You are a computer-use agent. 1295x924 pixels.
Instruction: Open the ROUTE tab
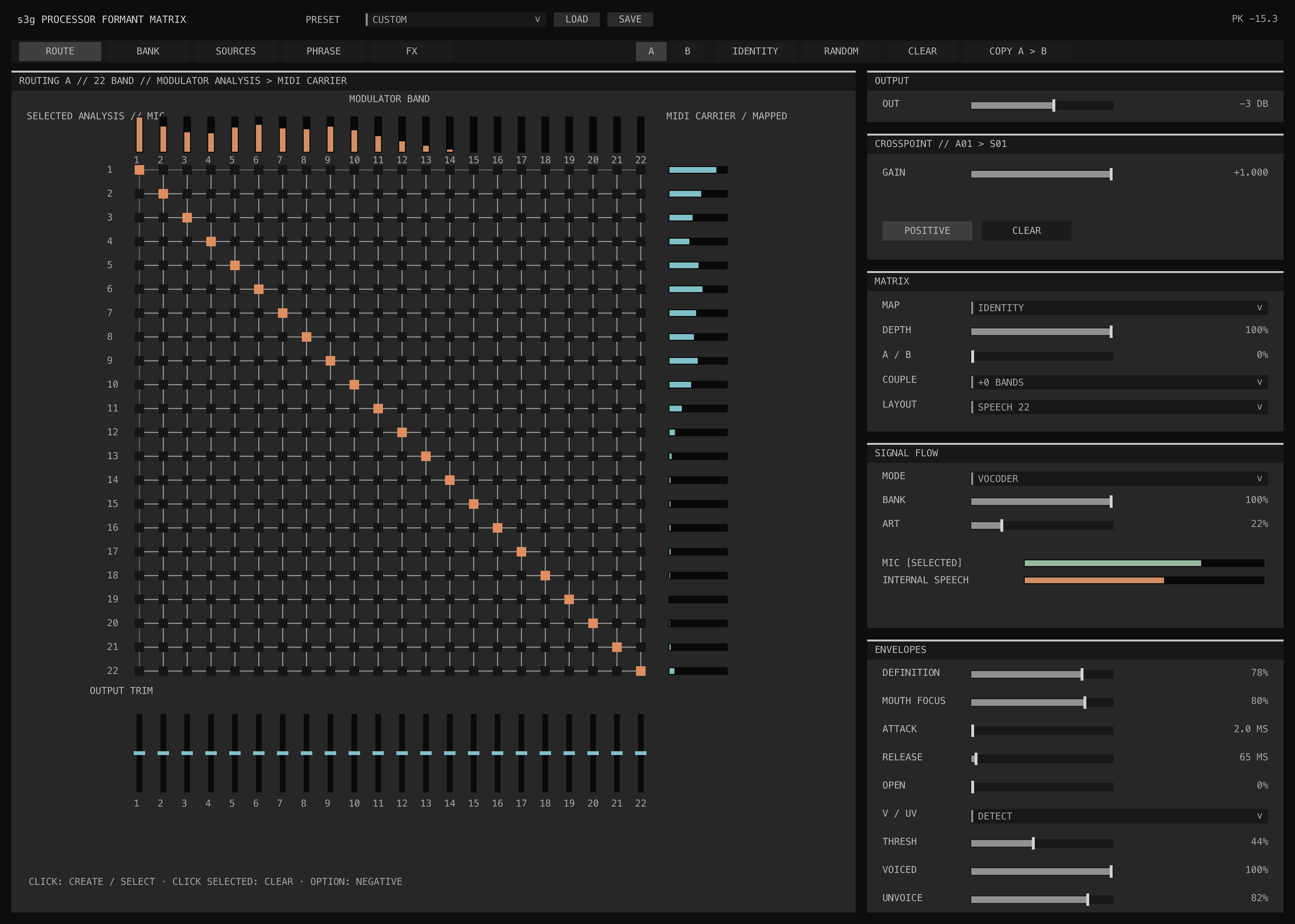[x=60, y=51]
